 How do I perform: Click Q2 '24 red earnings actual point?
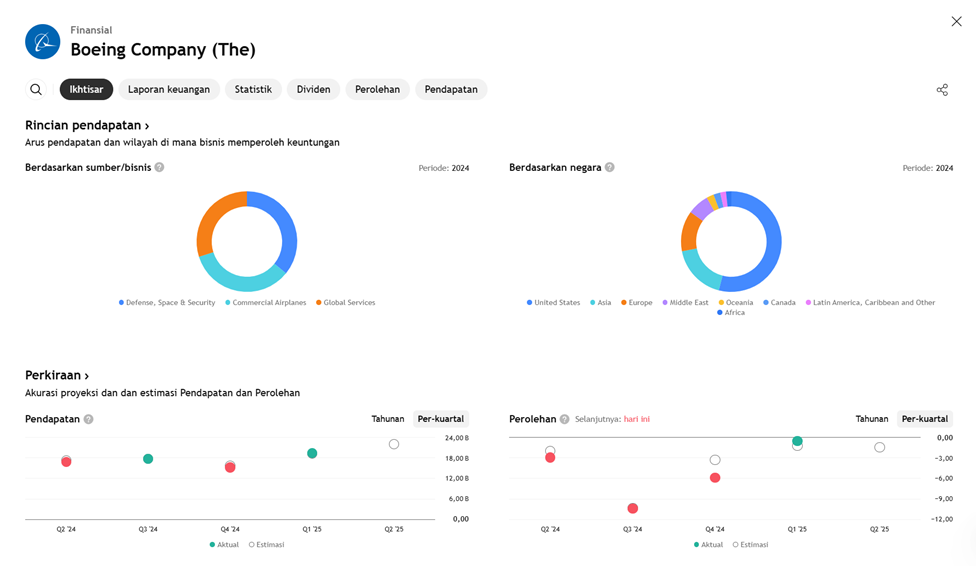coord(550,458)
